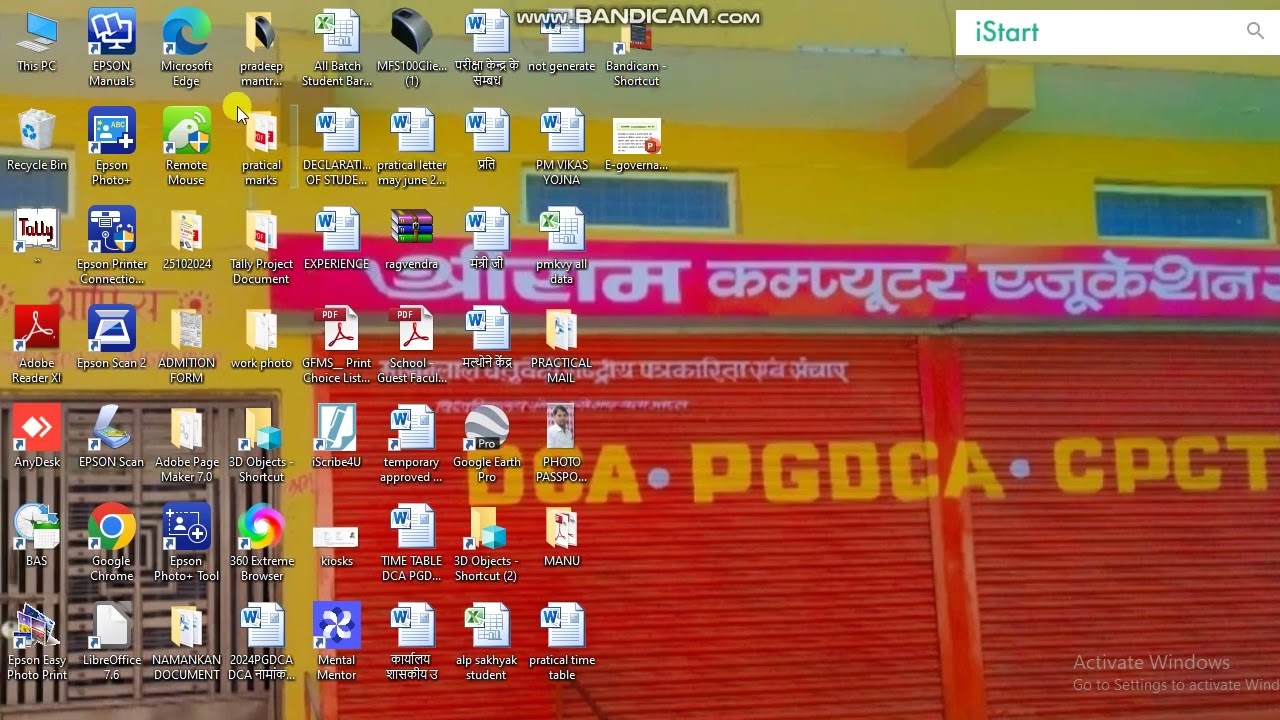
Task: Launch BAS desktop shortcut
Action: [x=37, y=537]
